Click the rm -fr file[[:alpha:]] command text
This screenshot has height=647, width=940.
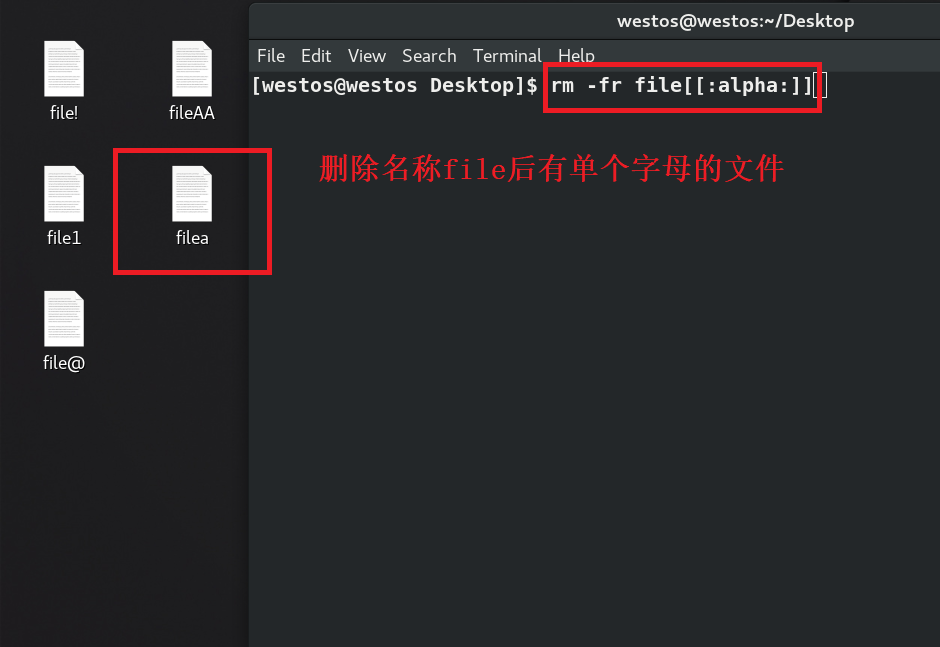[x=681, y=86]
